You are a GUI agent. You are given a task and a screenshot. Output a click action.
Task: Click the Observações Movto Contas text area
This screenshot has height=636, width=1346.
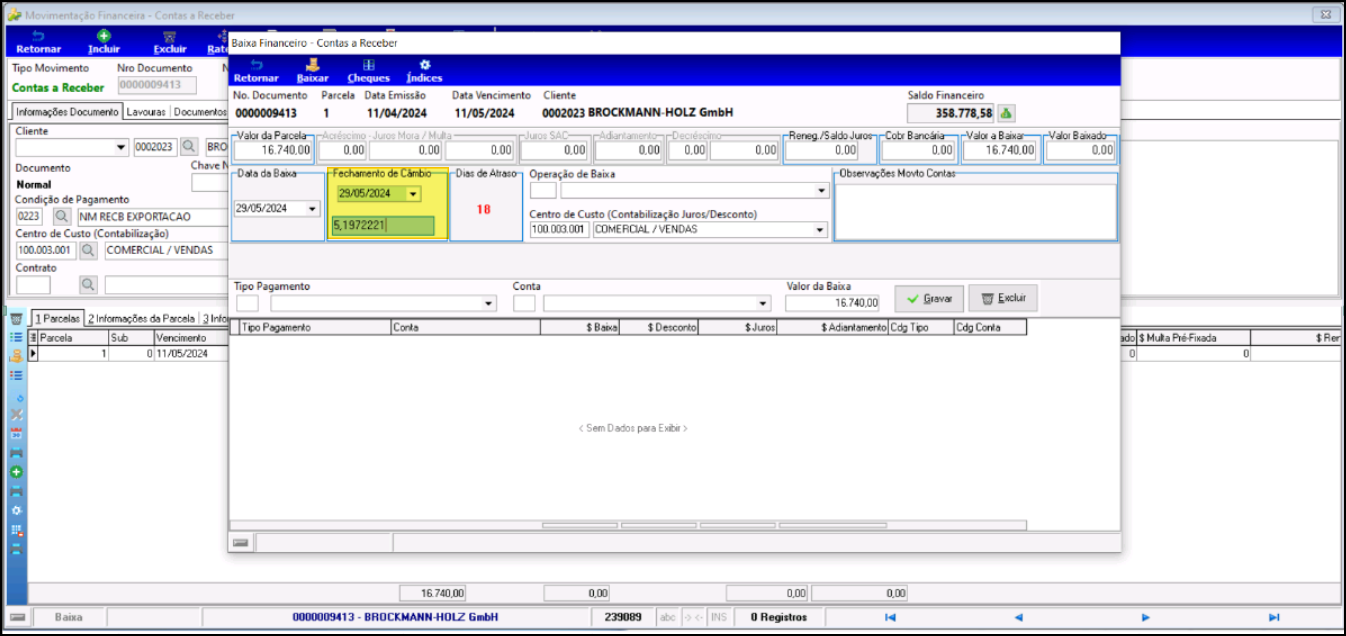click(x=976, y=211)
